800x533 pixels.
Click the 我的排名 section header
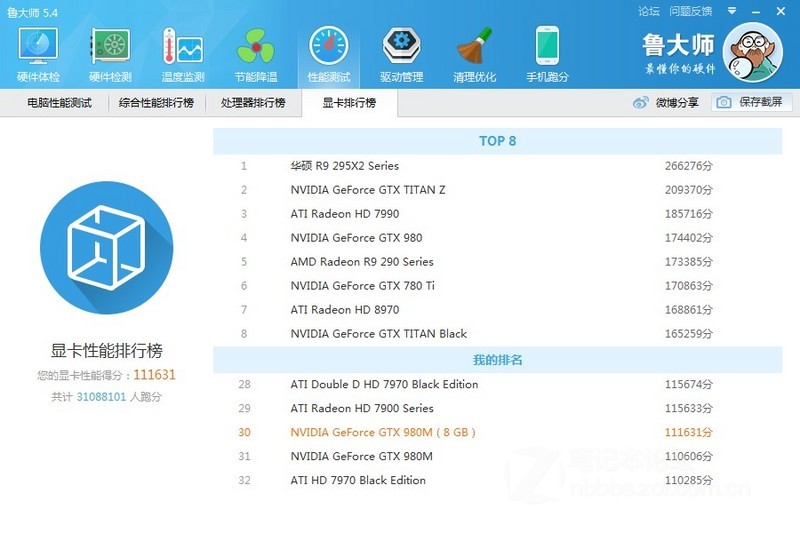pyautogui.click(x=497, y=360)
